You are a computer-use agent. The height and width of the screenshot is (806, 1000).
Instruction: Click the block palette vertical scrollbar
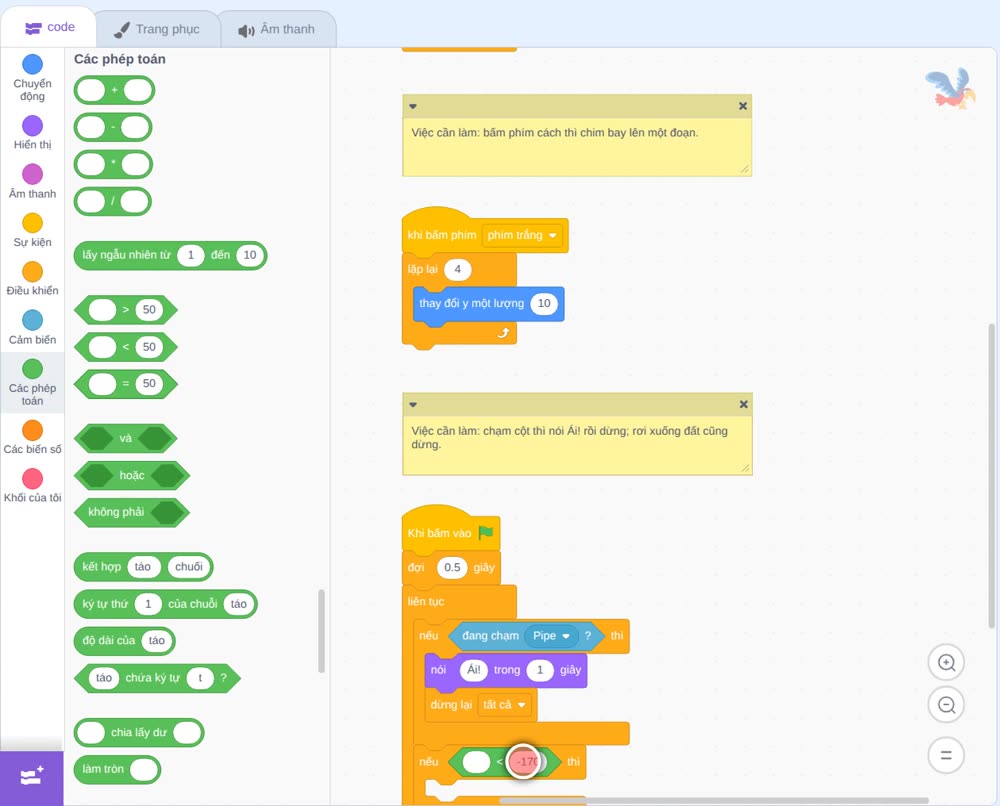click(x=321, y=631)
